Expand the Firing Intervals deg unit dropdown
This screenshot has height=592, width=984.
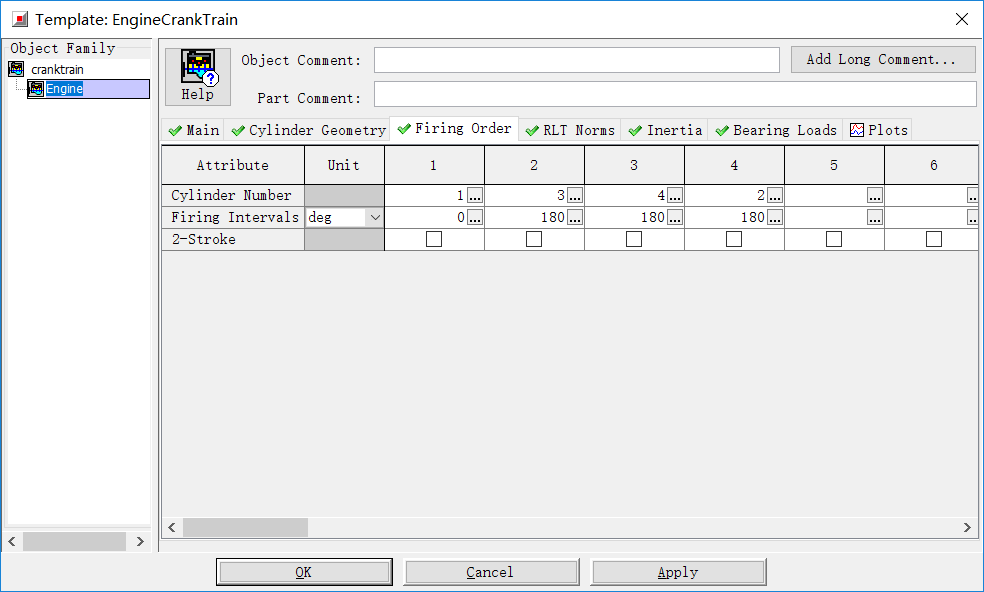(x=375, y=218)
